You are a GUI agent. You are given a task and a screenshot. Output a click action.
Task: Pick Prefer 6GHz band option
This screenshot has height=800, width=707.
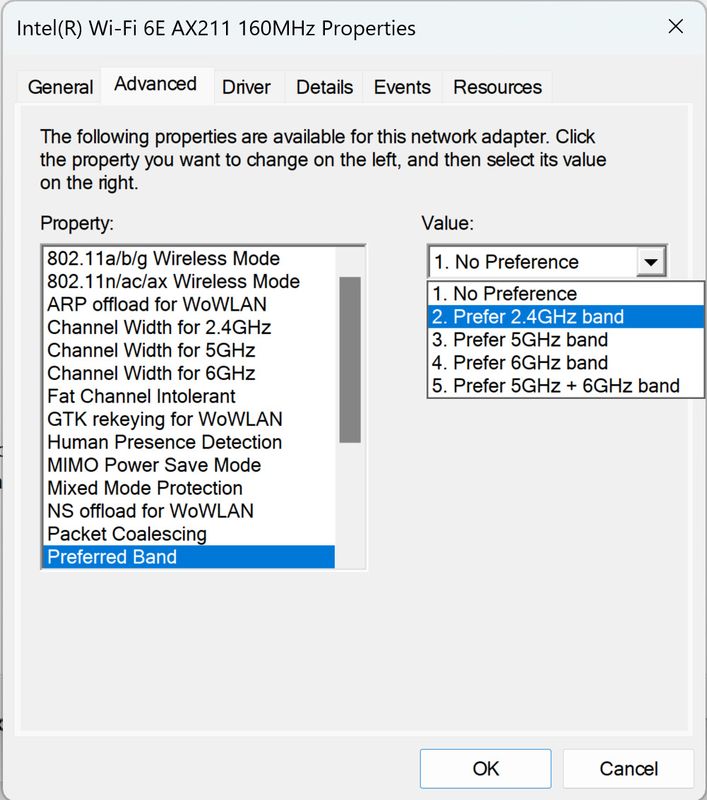click(520, 363)
